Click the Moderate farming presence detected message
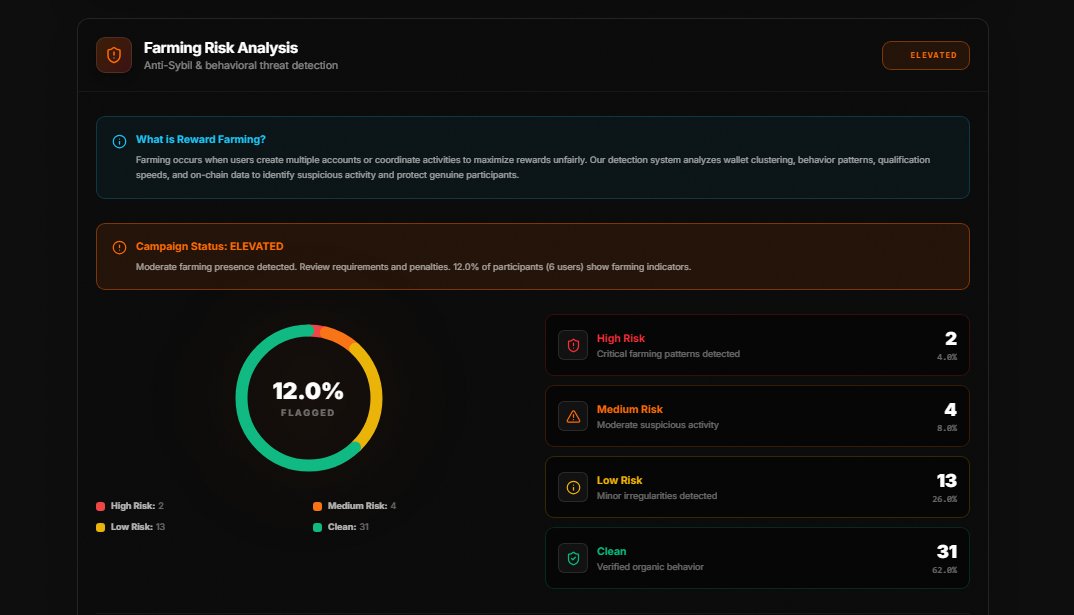This screenshot has height=615, width=1074. 413,266
